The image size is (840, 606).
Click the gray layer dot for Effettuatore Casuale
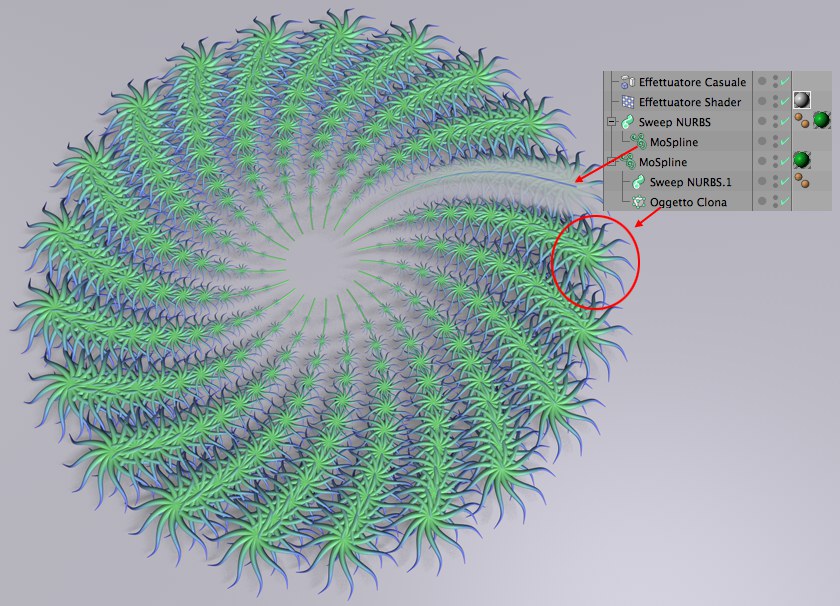pyautogui.click(x=762, y=81)
